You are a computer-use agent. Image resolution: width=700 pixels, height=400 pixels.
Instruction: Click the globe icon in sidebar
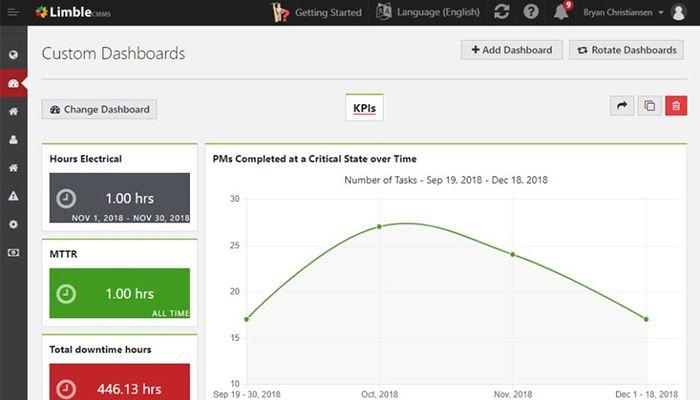pos(13,55)
